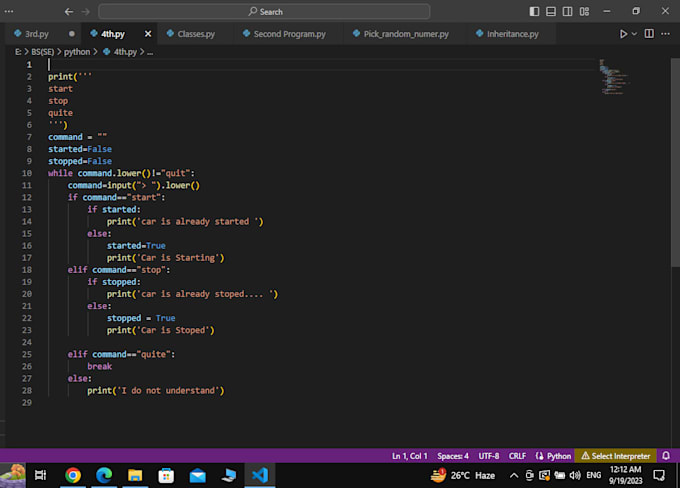Image resolution: width=680 pixels, height=488 pixels.
Task: Show hidden system tray icons
Action: (514, 475)
